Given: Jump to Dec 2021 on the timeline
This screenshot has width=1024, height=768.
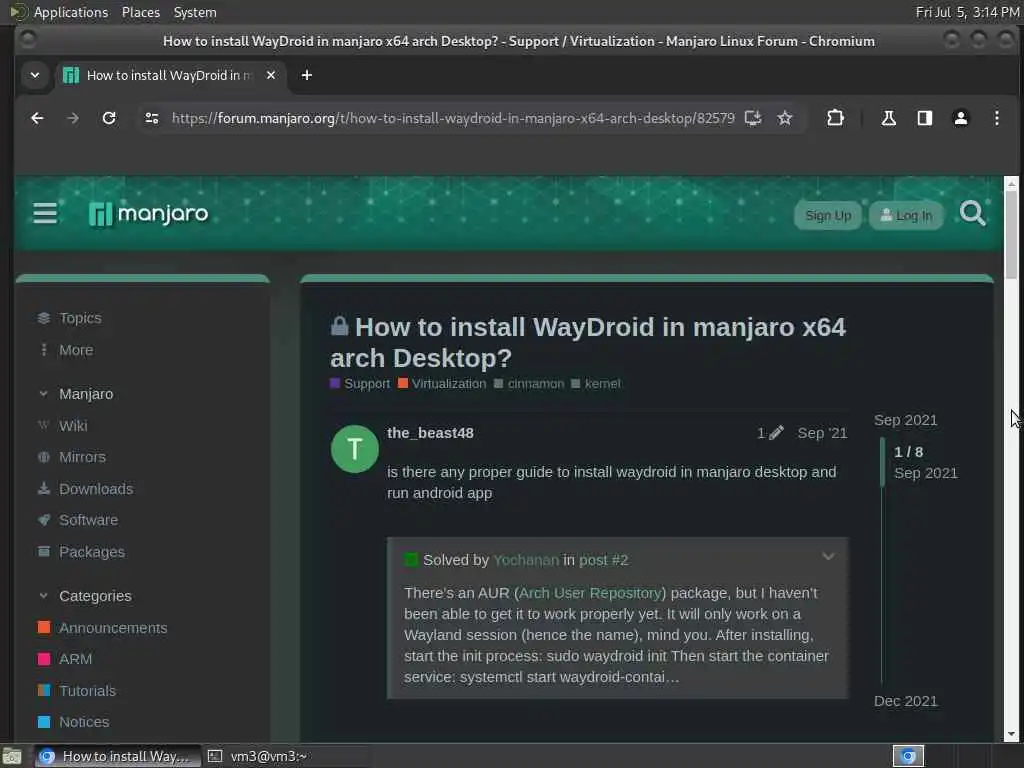Looking at the screenshot, I should pos(906,701).
